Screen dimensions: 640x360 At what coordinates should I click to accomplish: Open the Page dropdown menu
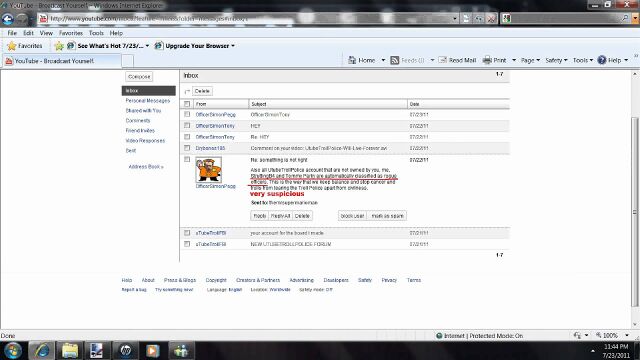[530, 60]
